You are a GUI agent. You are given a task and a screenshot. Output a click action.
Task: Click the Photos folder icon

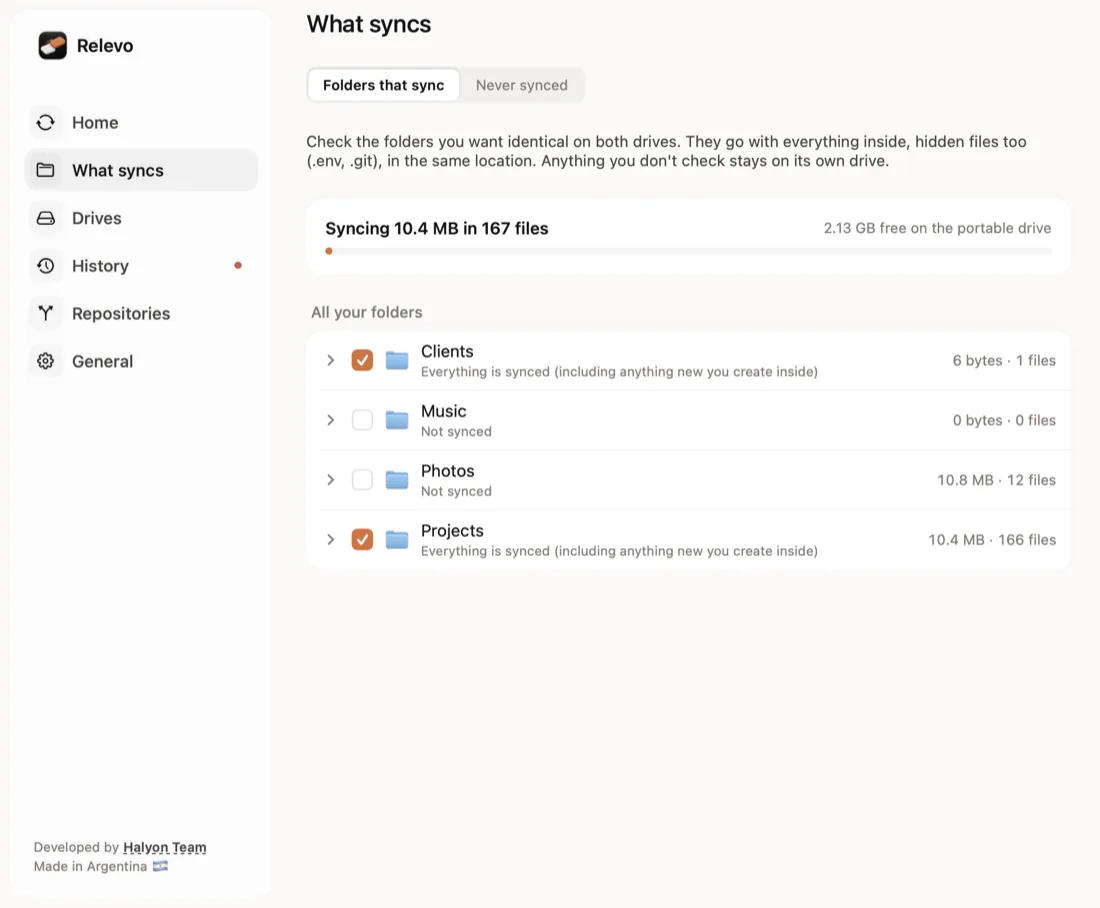pos(397,480)
